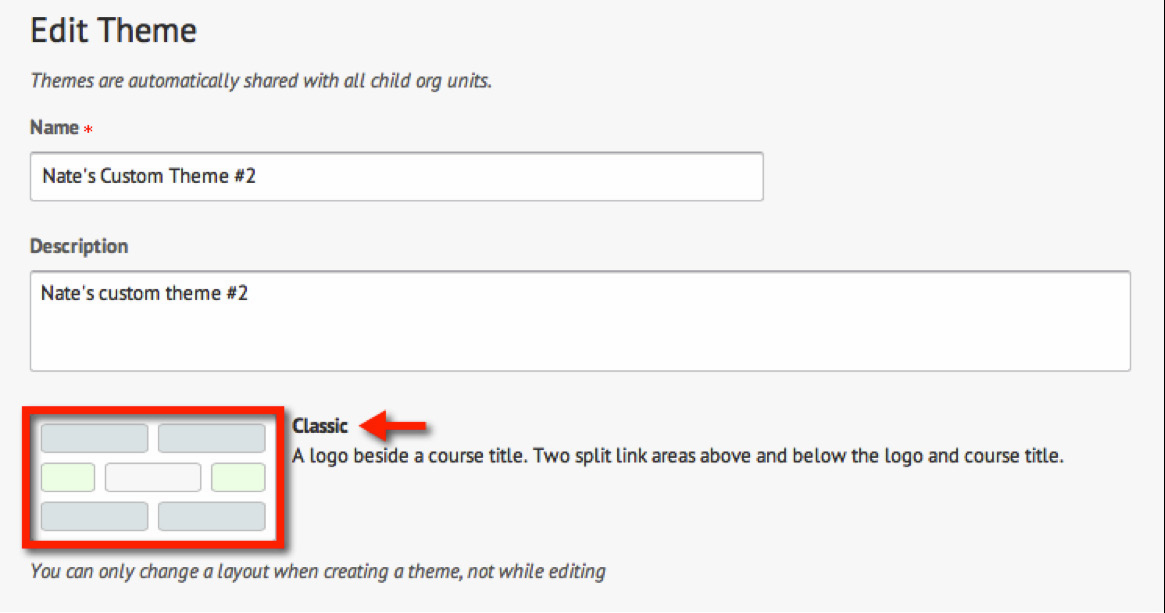Select the top-right gray block in layout preview
This screenshot has height=613, width=1165.
[211, 438]
